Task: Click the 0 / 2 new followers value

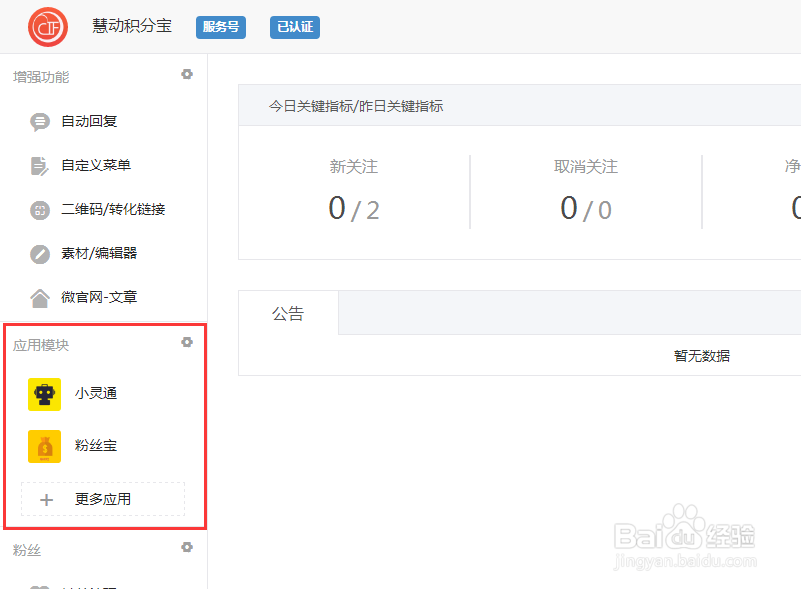Action: (x=354, y=208)
